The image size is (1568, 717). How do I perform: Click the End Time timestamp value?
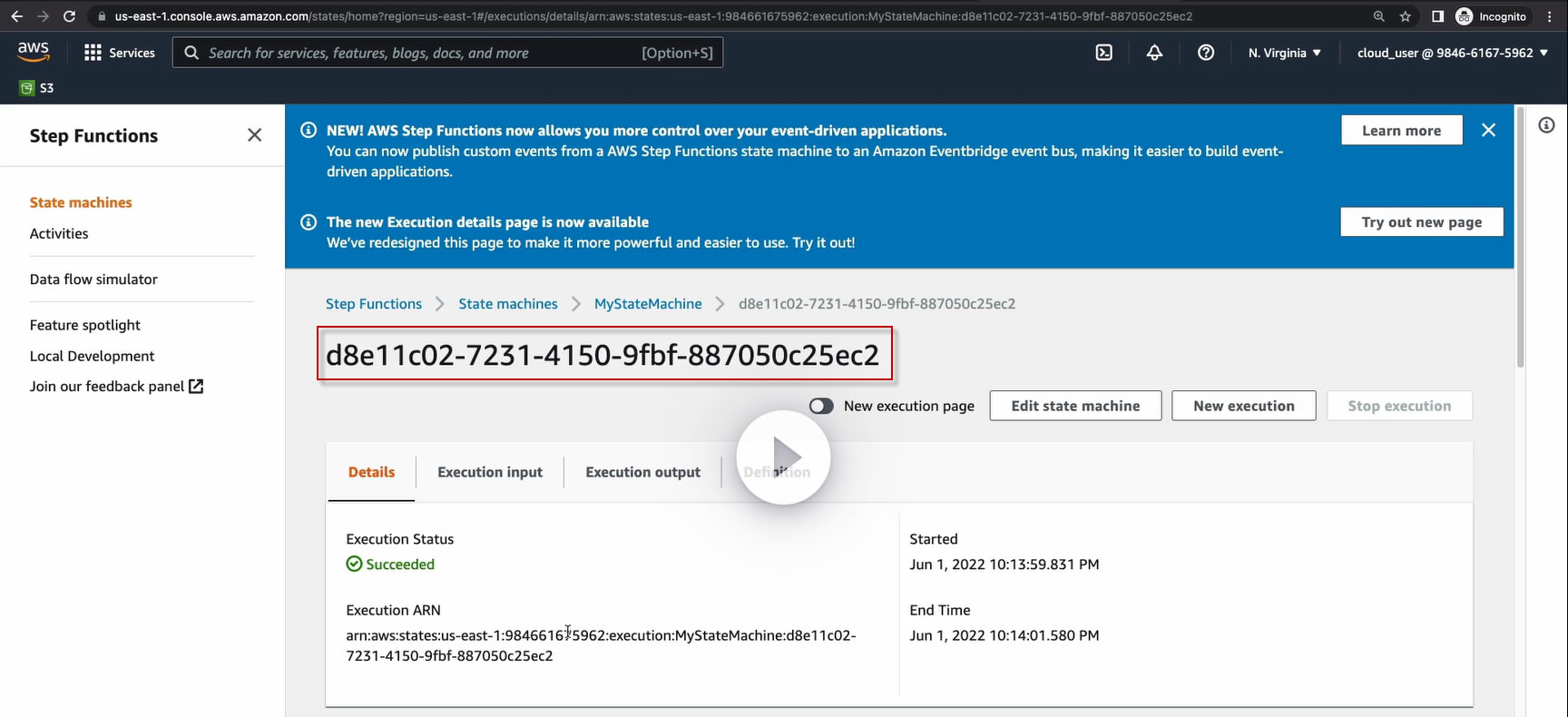[x=1004, y=635]
